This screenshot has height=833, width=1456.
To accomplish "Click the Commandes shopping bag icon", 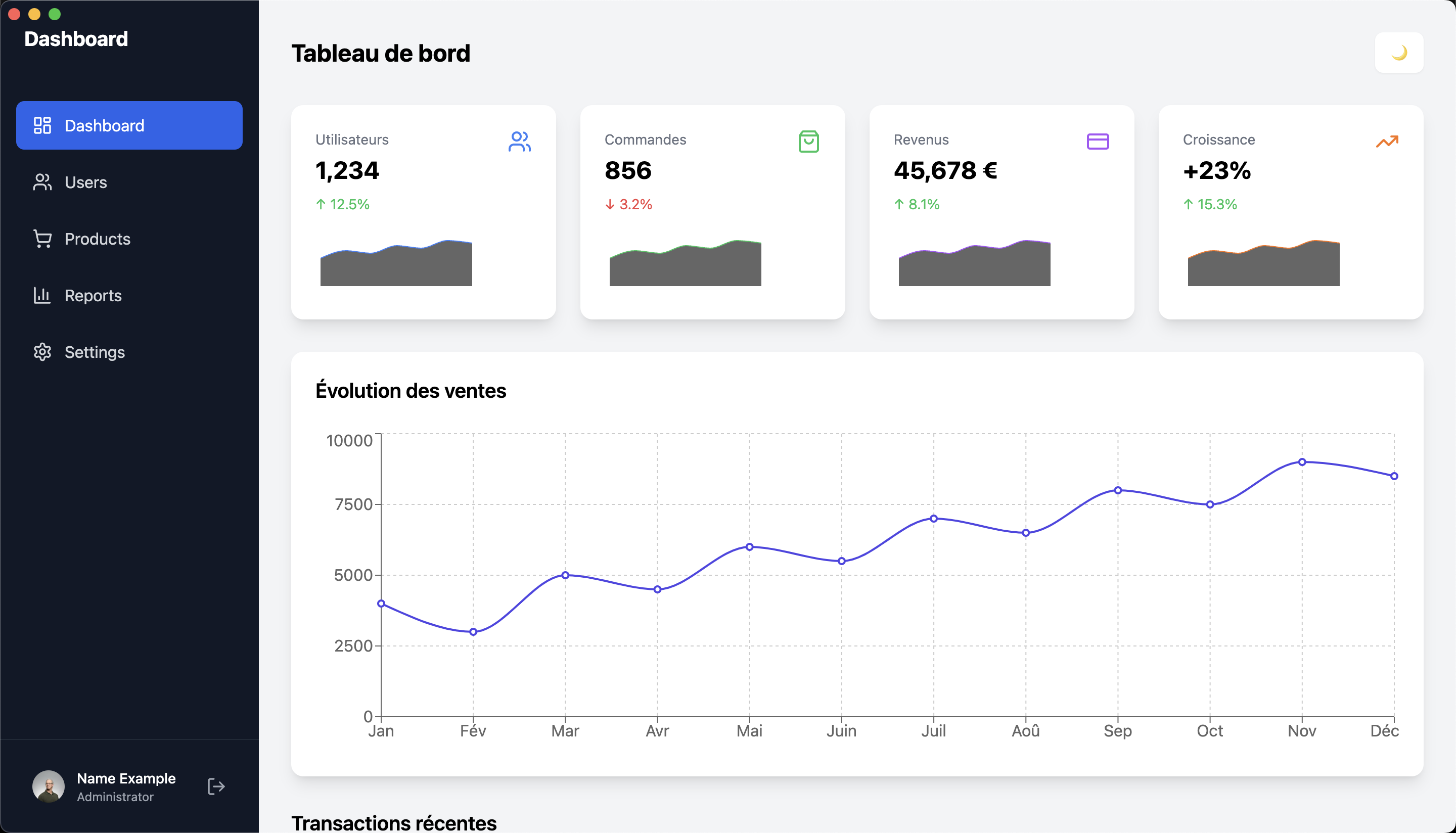I will (x=809, y=143).
